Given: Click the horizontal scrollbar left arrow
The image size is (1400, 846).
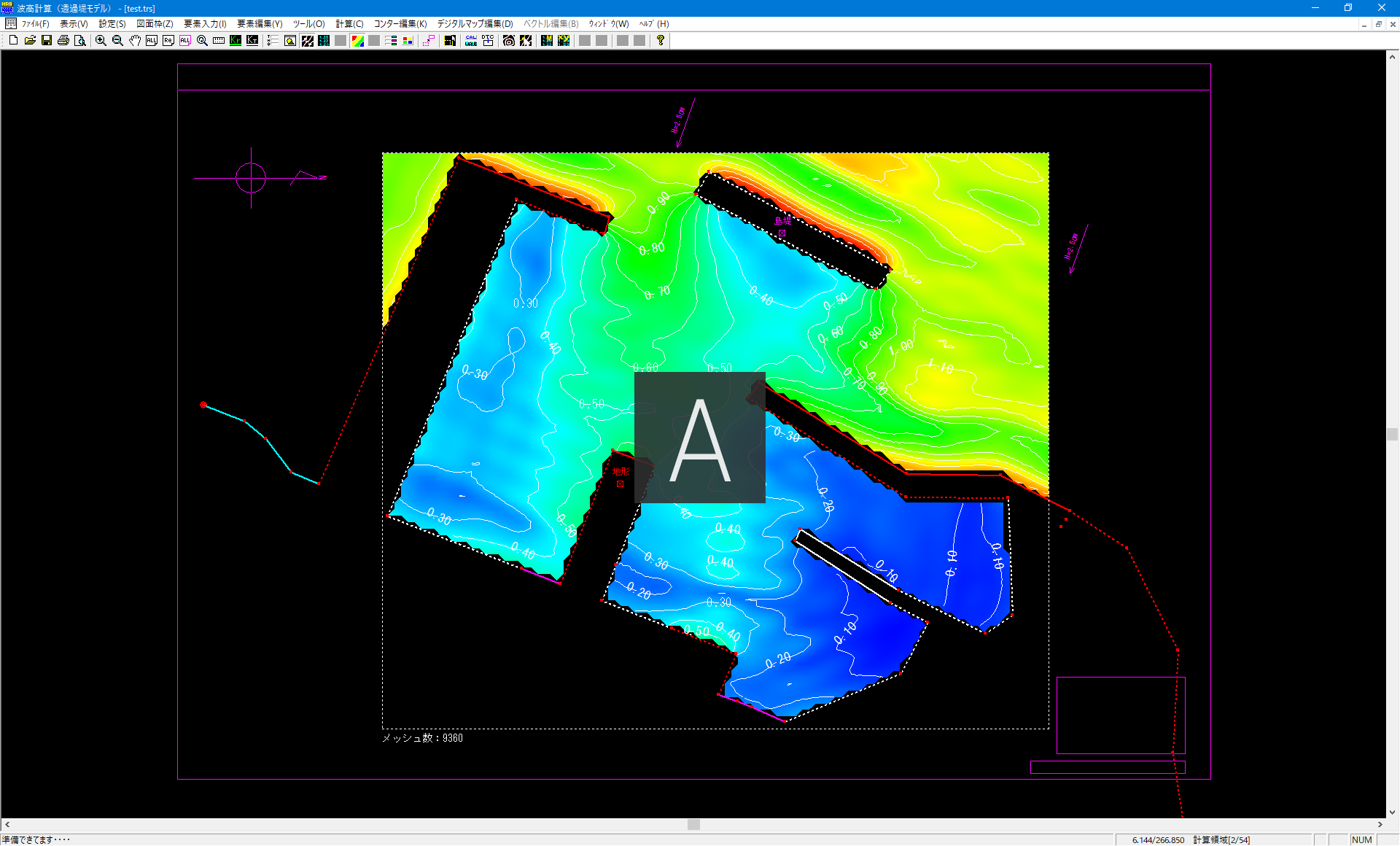Looking at the screenshot, I should pyautogui.click(x=7, y=824).
